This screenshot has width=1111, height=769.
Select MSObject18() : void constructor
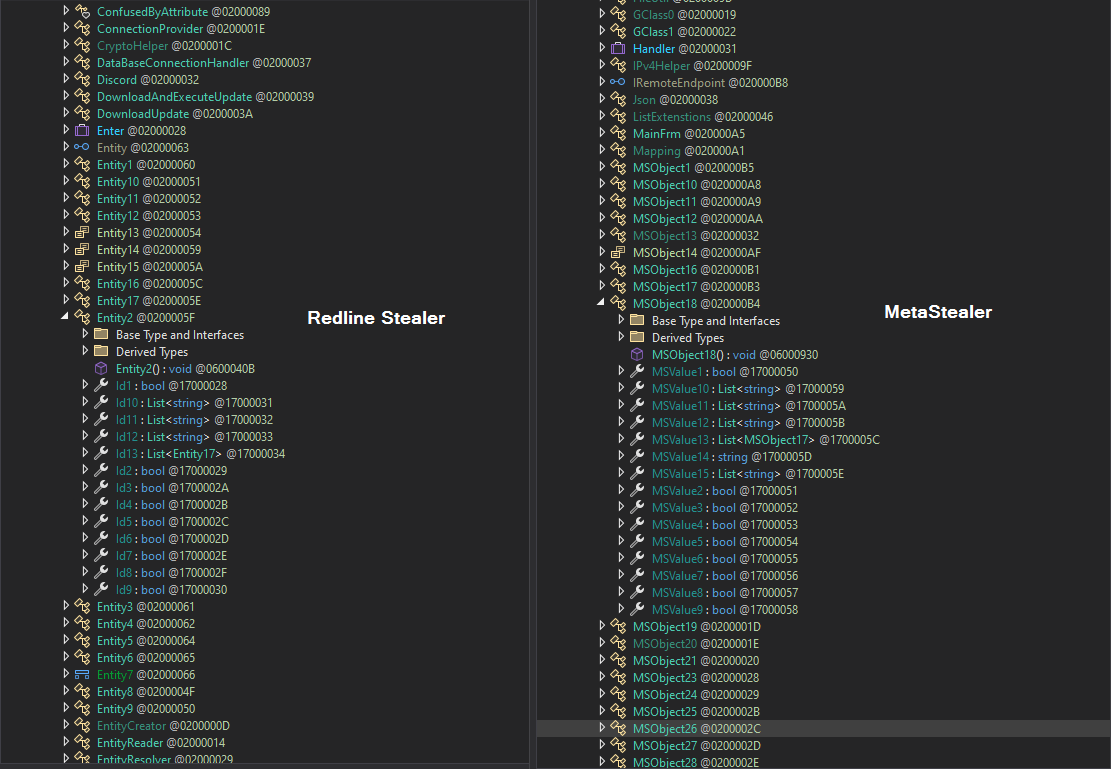coord(735,354)
